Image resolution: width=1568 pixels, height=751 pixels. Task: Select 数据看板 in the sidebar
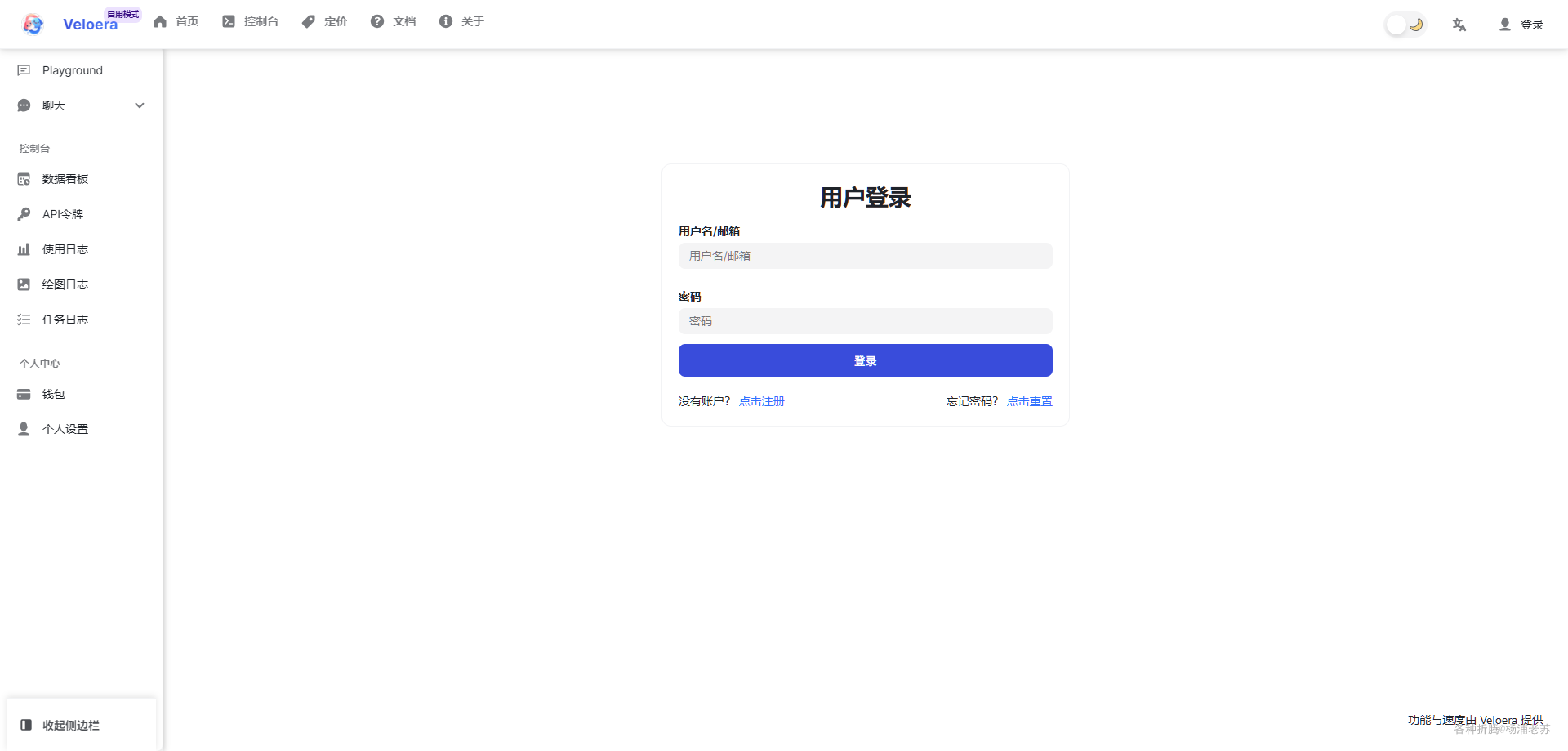[81, 179]
